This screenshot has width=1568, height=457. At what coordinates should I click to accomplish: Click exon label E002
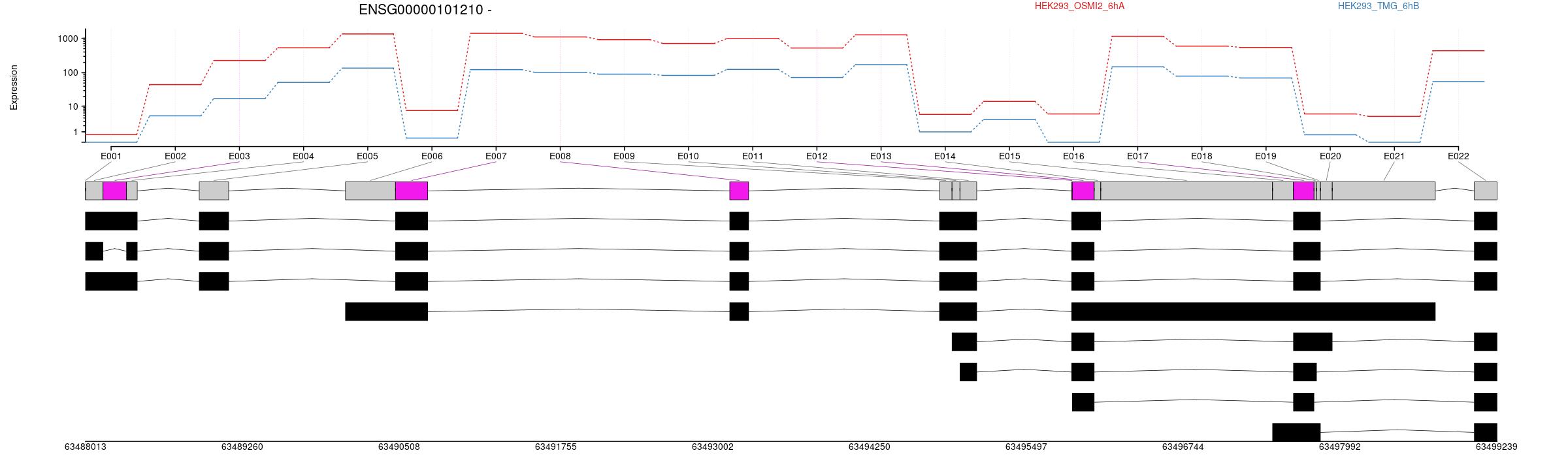(x=175, y=156)
